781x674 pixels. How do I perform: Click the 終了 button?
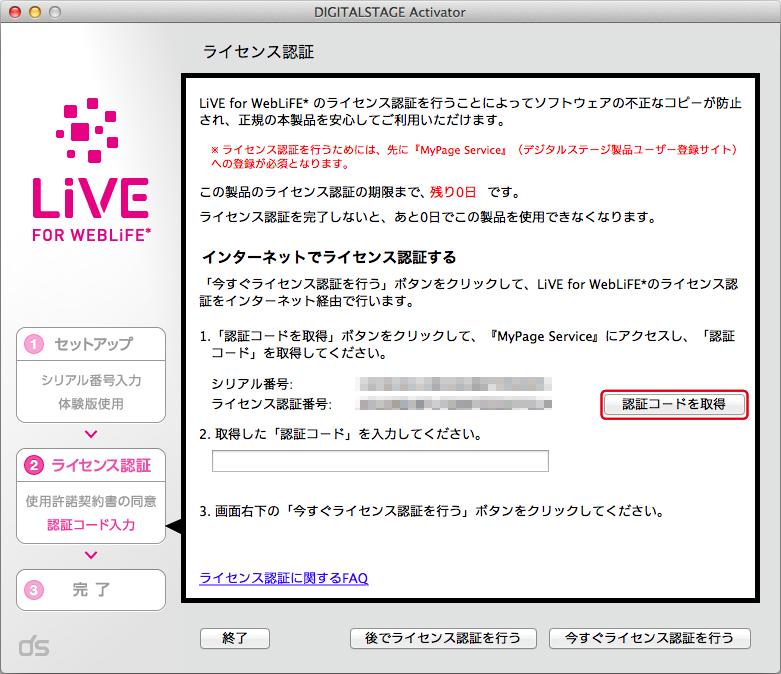click(235, 638)
